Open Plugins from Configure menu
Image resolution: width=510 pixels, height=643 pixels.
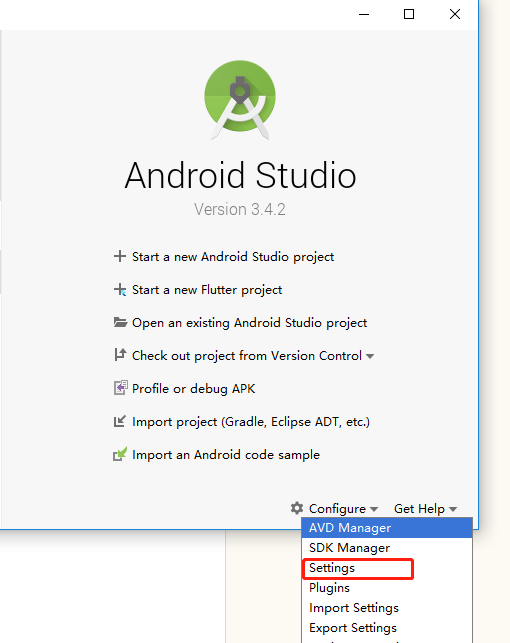[387, 588]
